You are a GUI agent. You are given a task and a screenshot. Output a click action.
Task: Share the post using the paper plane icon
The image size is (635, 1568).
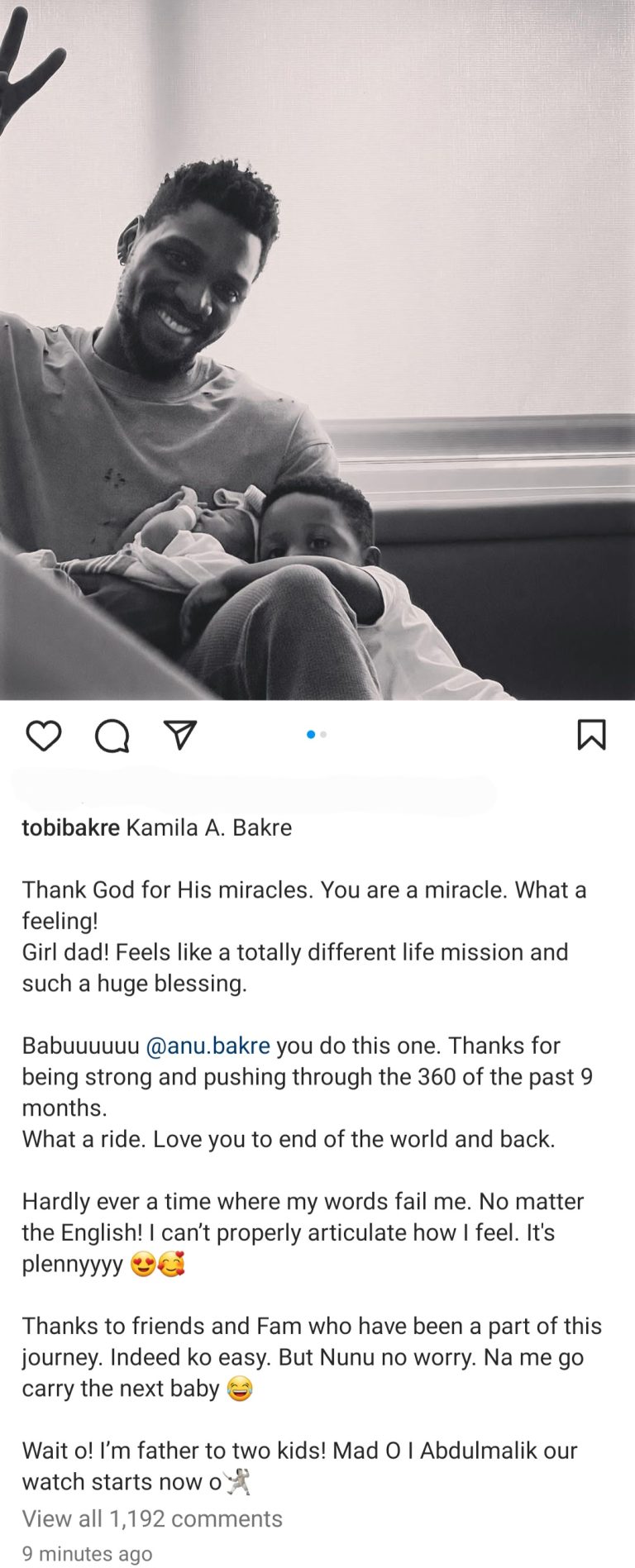click(179, 734)
